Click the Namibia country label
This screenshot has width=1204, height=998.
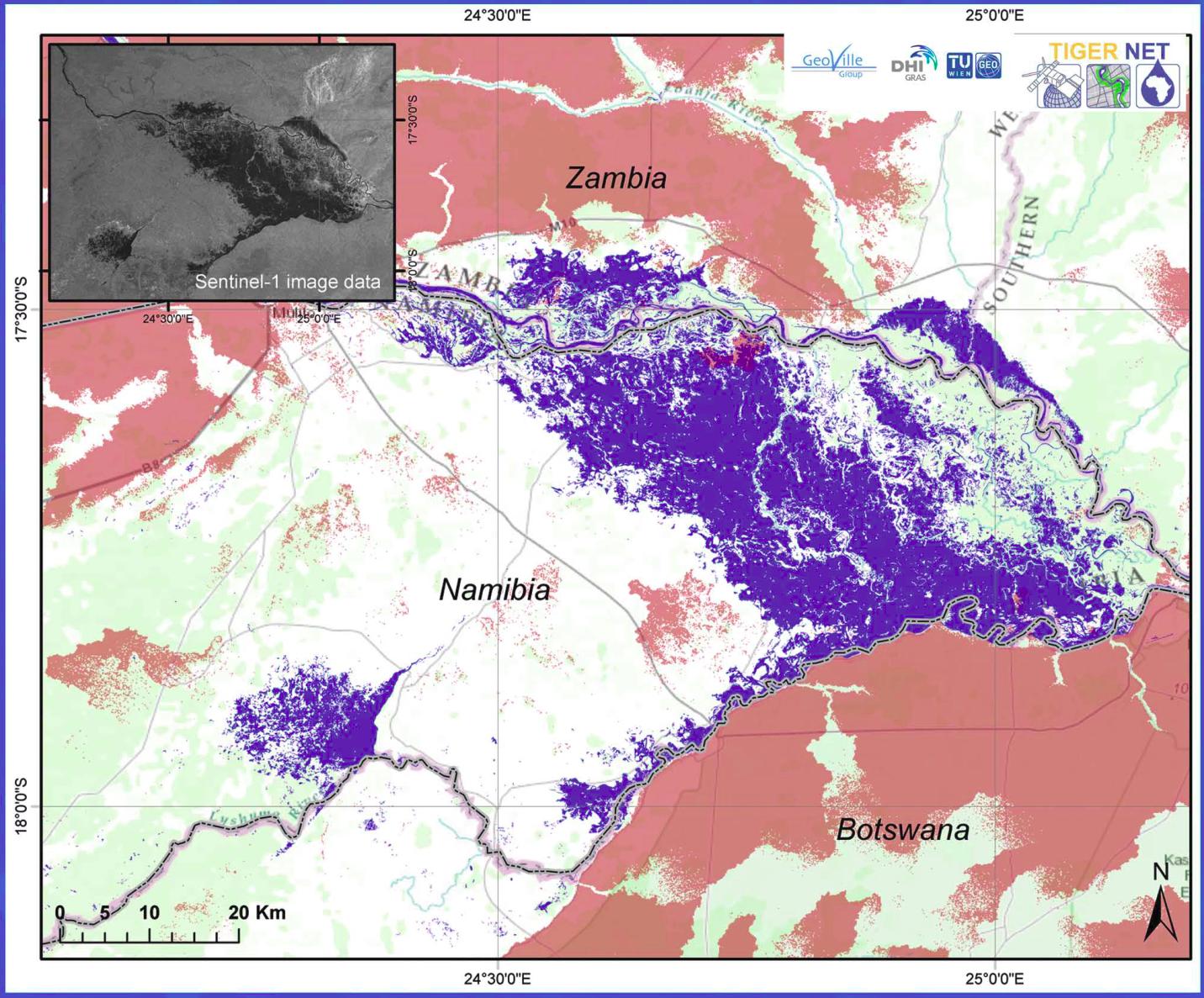[x=494, y=589]
